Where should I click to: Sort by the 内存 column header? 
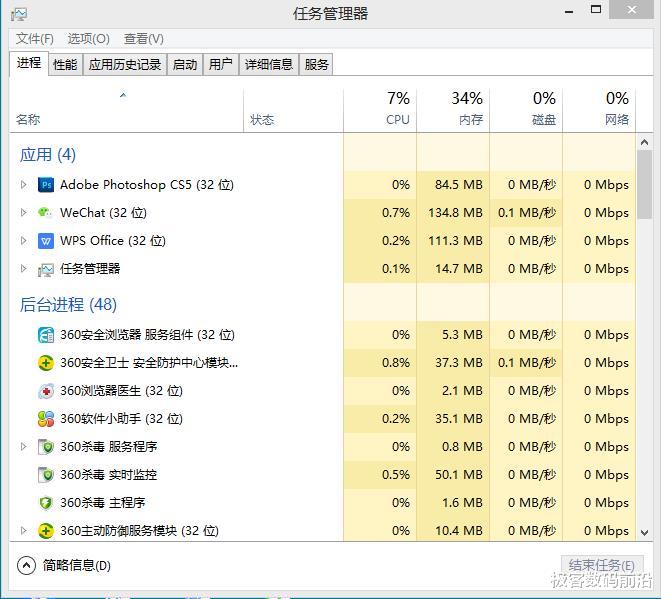453,110
